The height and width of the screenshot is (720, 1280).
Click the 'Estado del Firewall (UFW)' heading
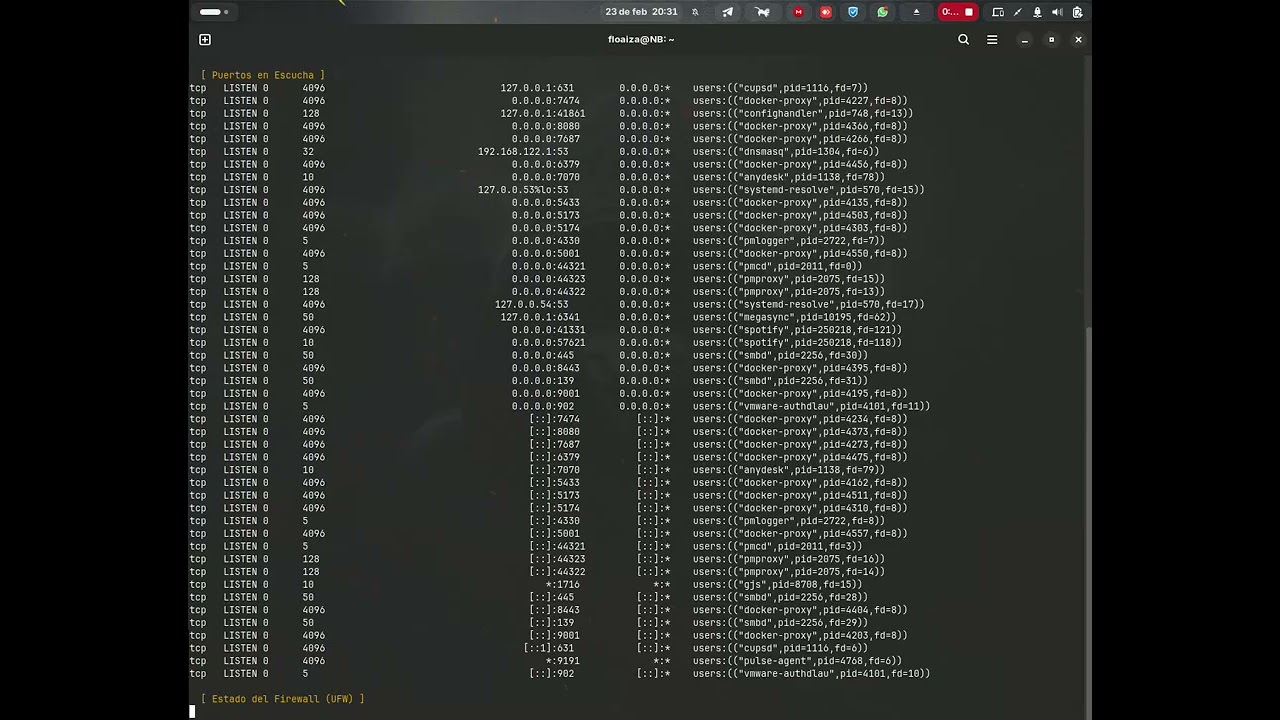point(283,699)
